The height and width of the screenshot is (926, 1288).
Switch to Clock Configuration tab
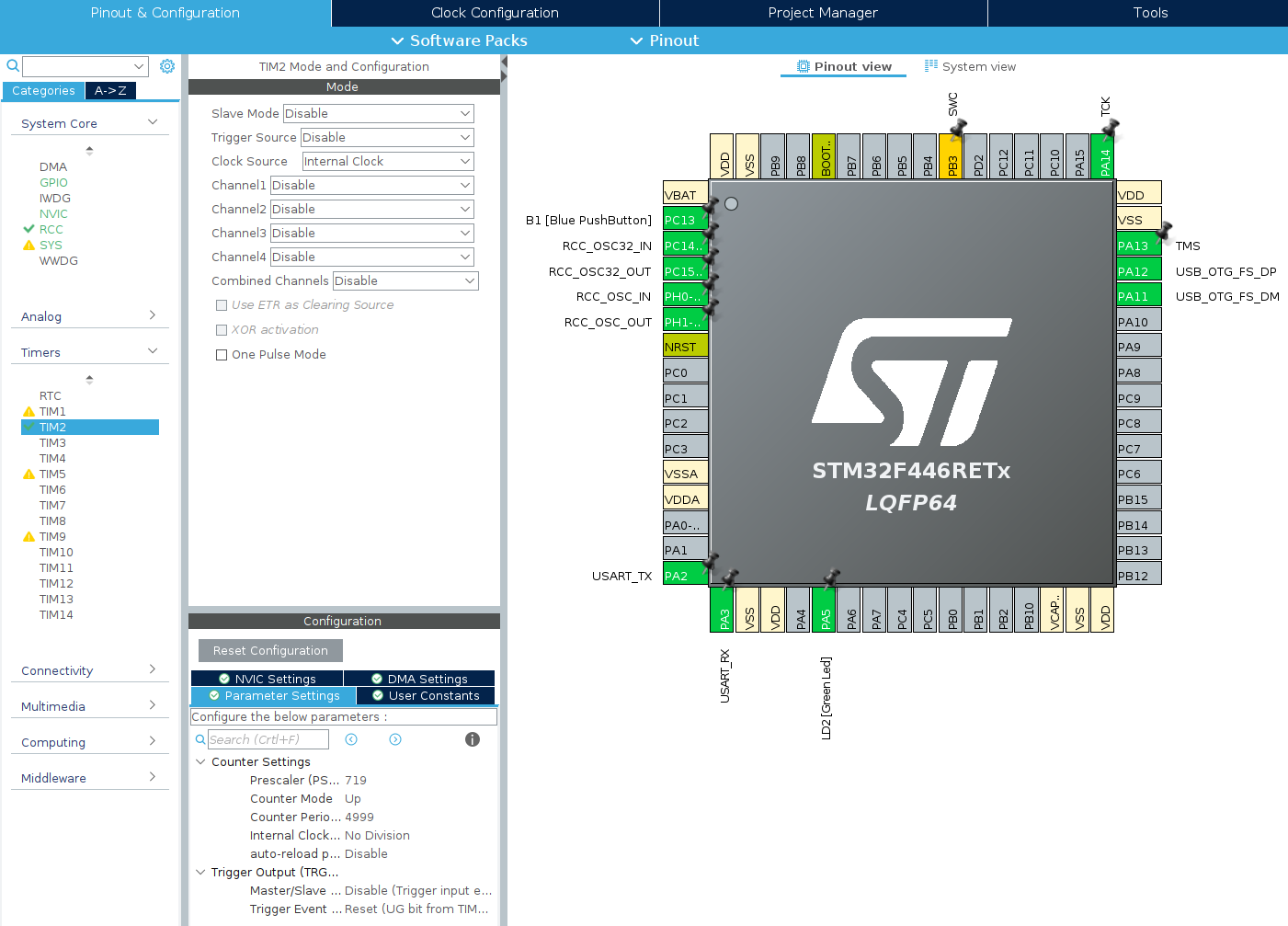(x=495, y=13)
